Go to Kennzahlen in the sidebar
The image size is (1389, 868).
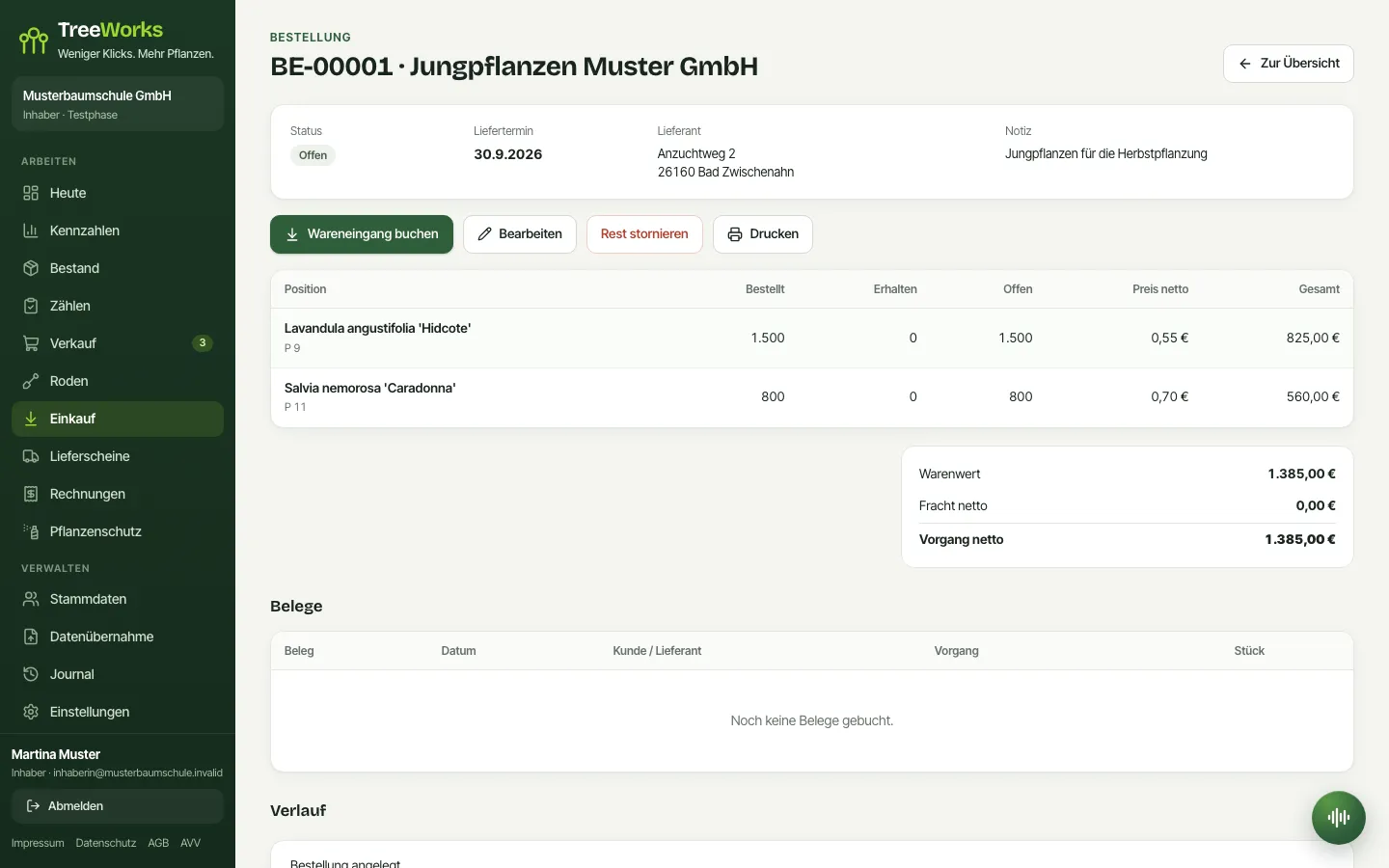pos(118,231)
